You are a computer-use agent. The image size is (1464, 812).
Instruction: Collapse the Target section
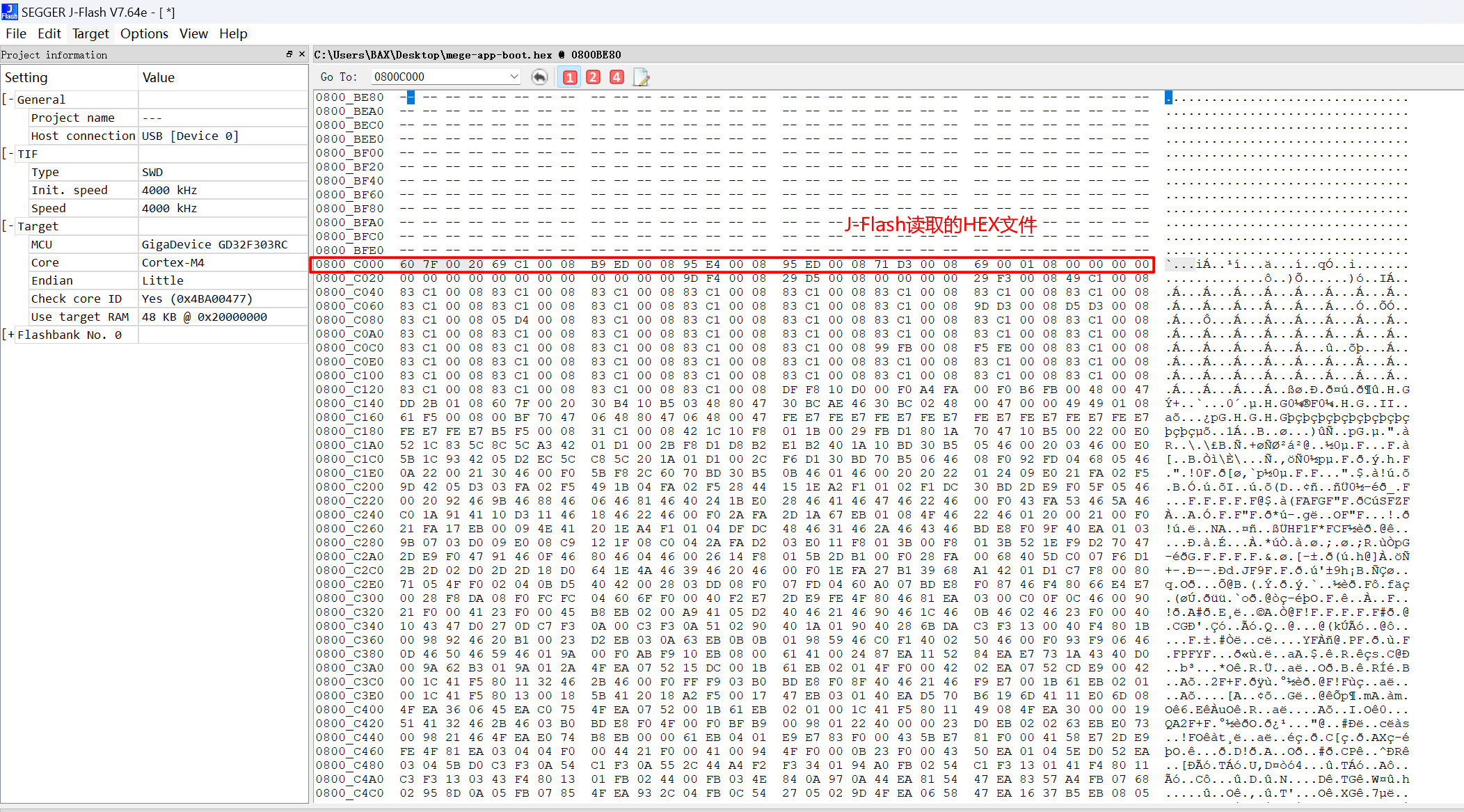click(8, 226)
